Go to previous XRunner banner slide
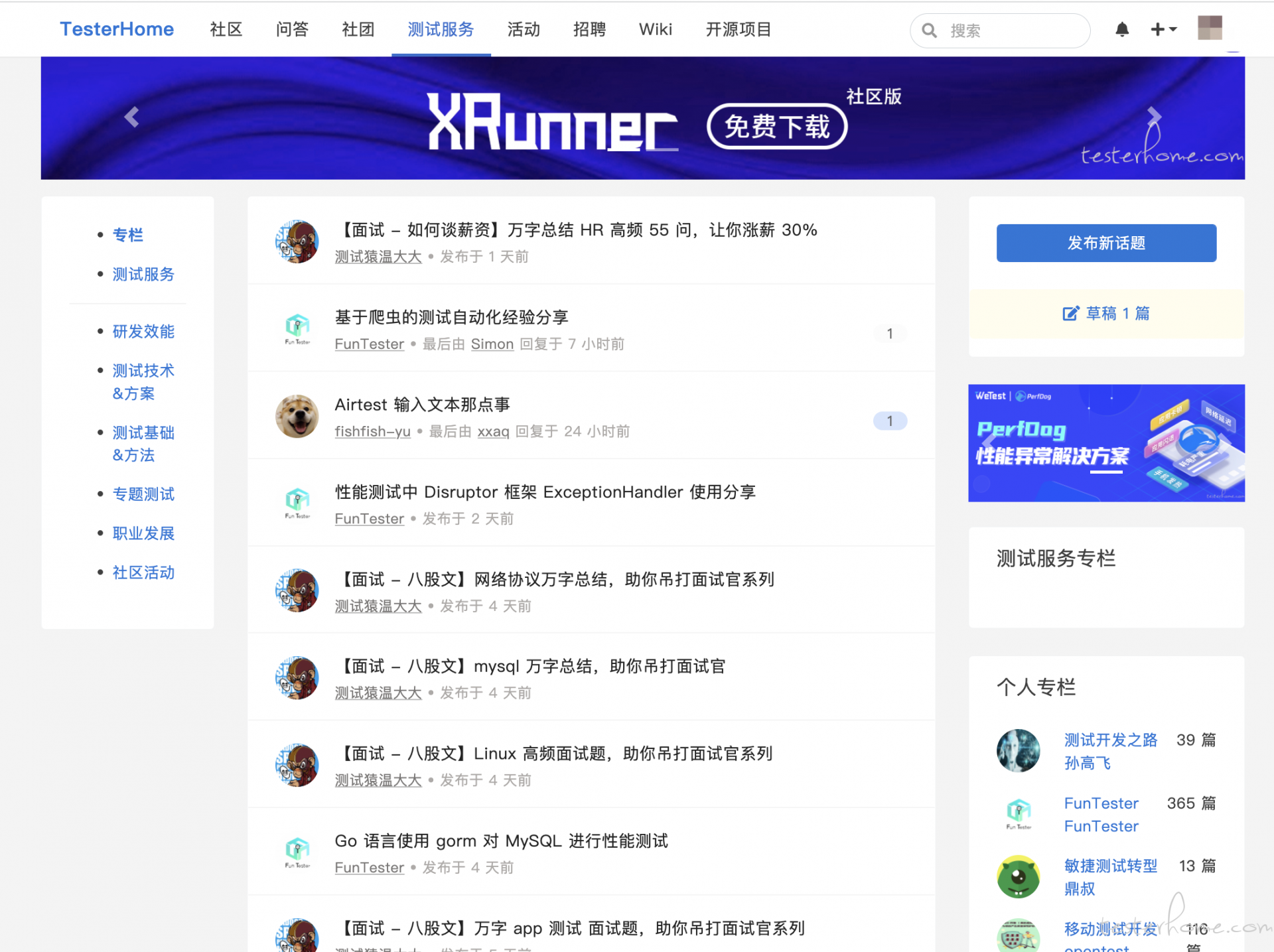This screenshot has height=952, width=1274. [x=131, y=117]
